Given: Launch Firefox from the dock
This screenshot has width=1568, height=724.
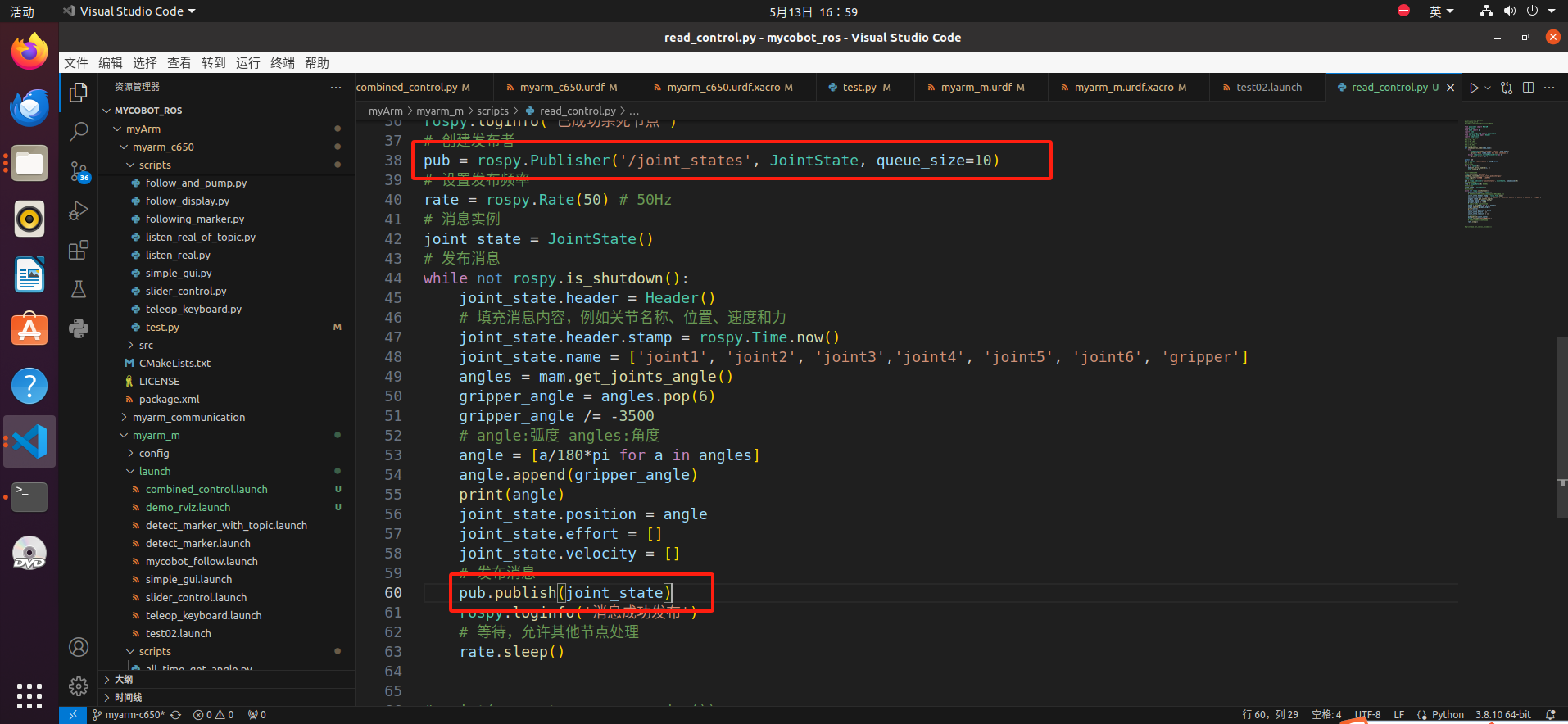Looking at the screenshot, I should click(x=29, y=52).
